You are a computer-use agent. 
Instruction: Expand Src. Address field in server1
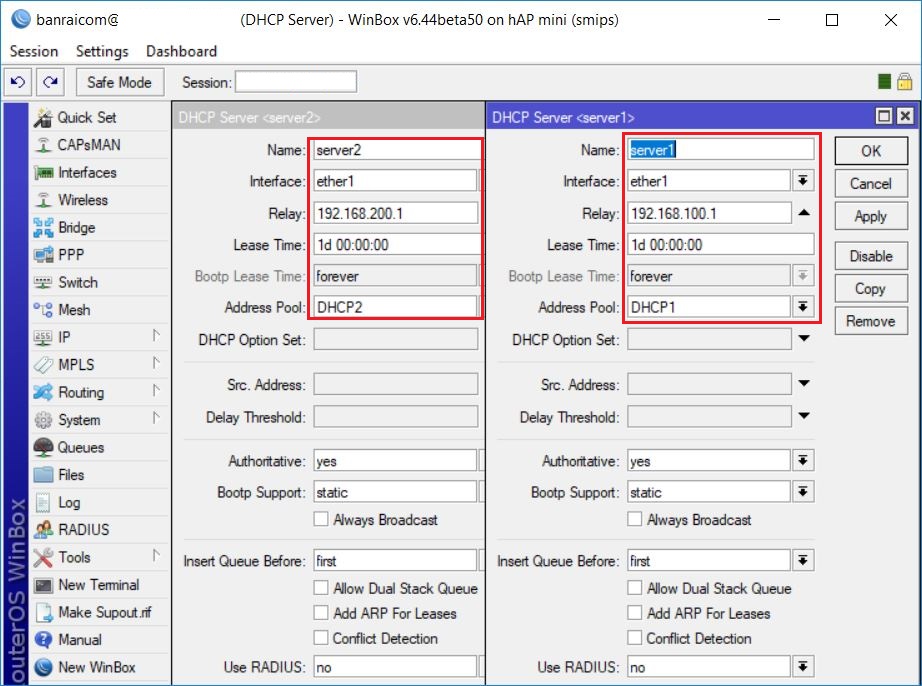pos(804,384)
